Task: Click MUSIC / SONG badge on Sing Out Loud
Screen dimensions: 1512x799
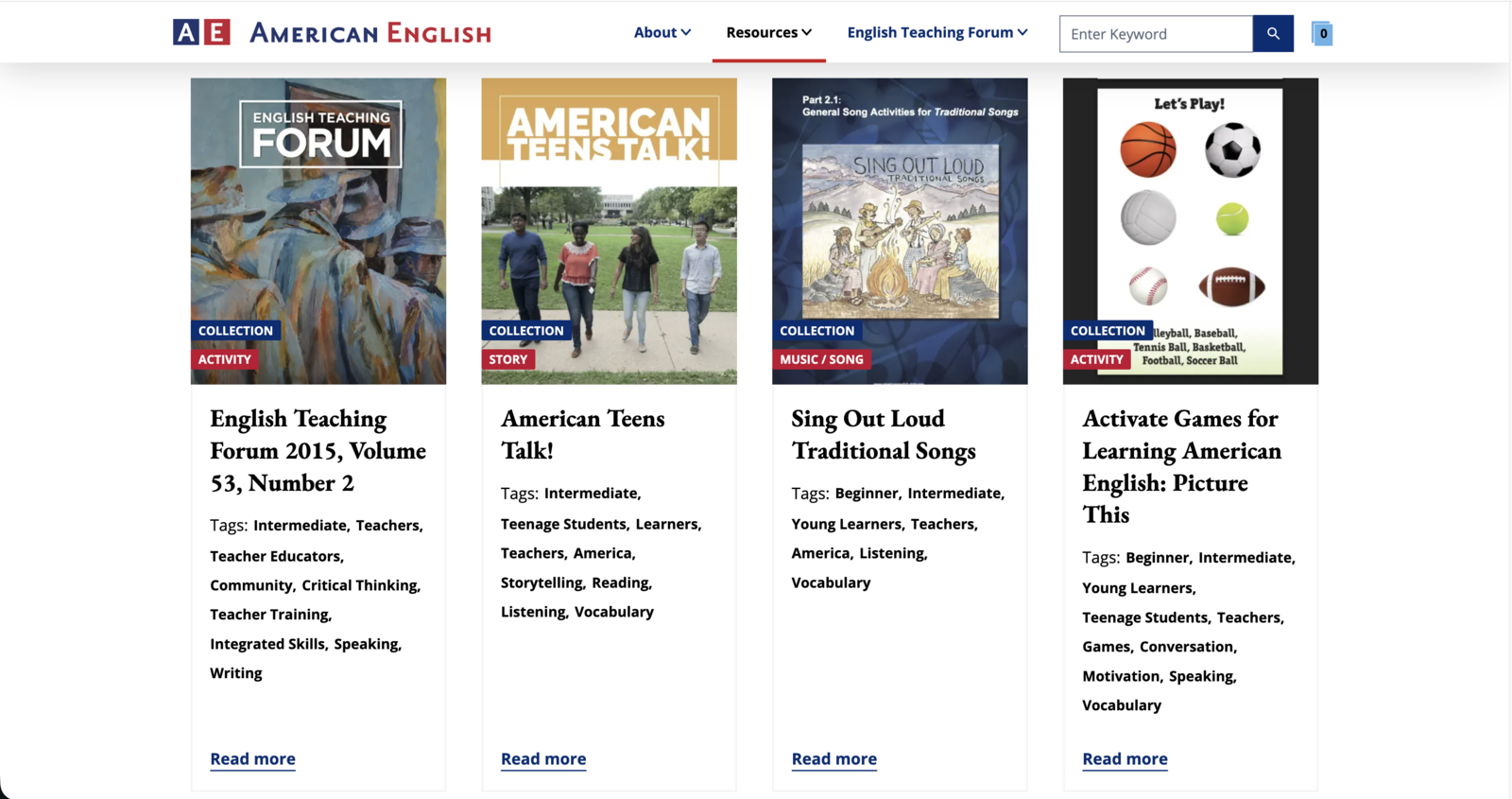Action: (x=821, y=359)
